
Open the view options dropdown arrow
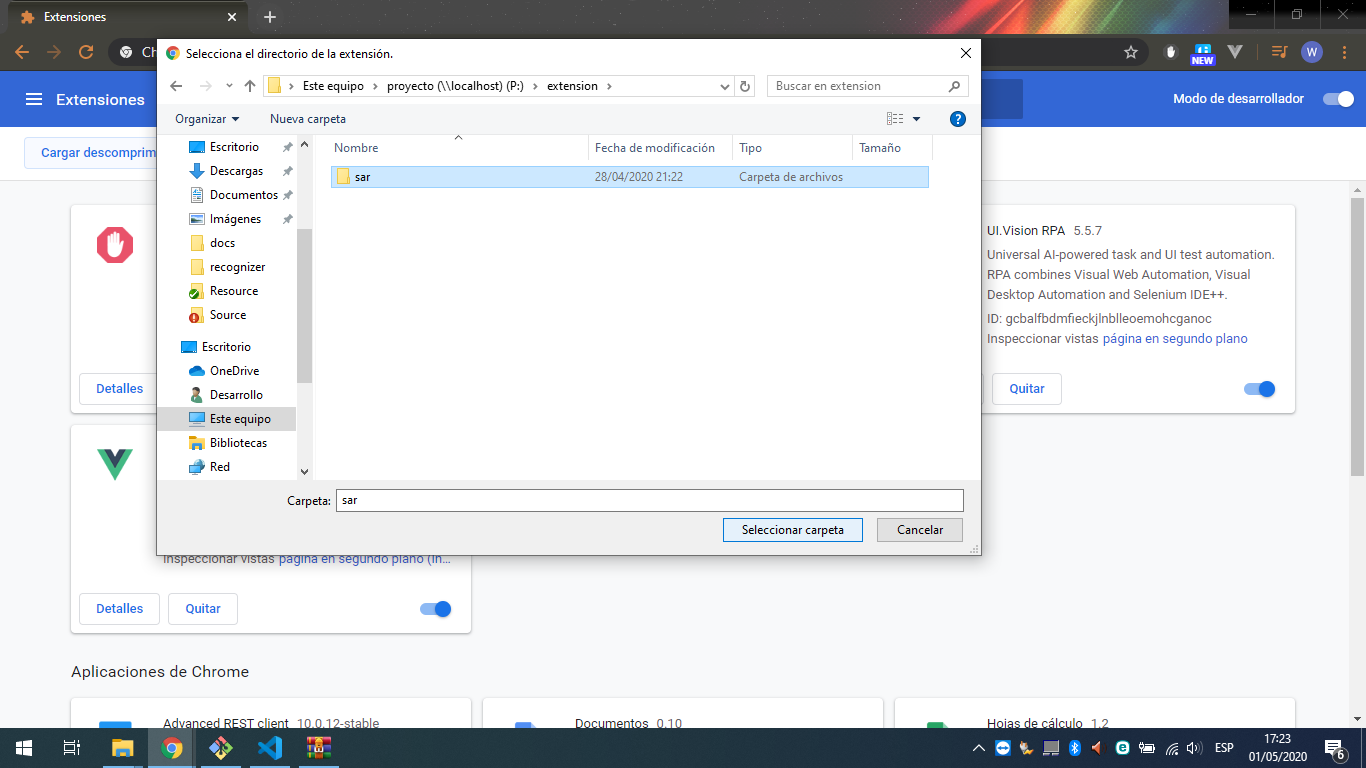pyautogui.click(x=916, y=119)
